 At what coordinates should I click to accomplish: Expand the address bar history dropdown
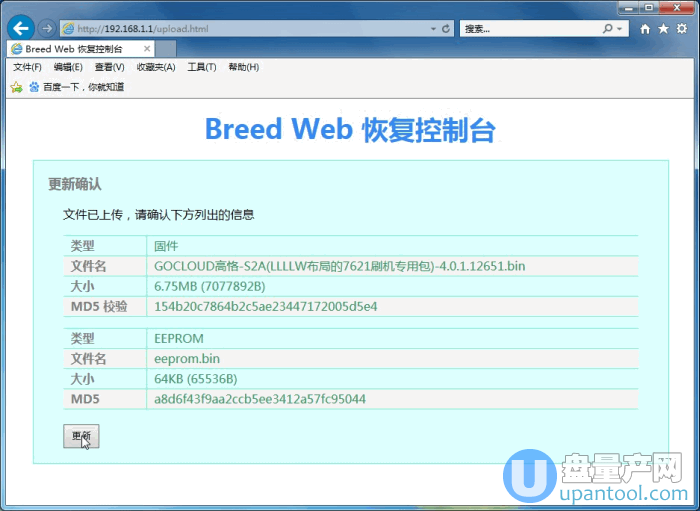point(432,29)
